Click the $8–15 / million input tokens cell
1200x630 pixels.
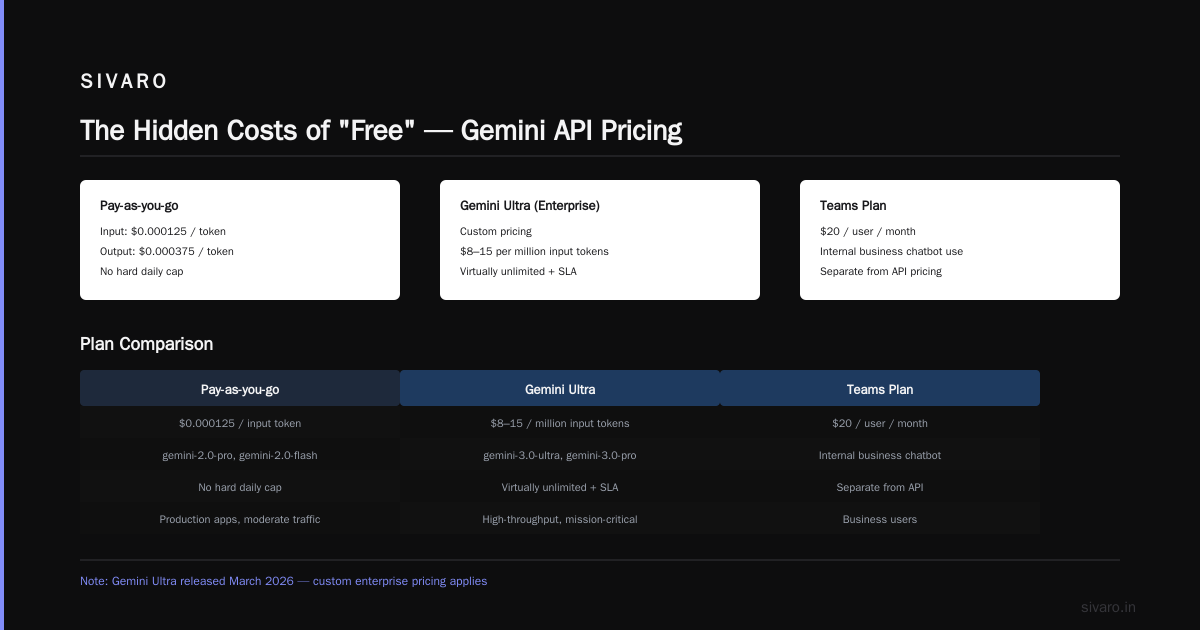(x=560, y=423)
